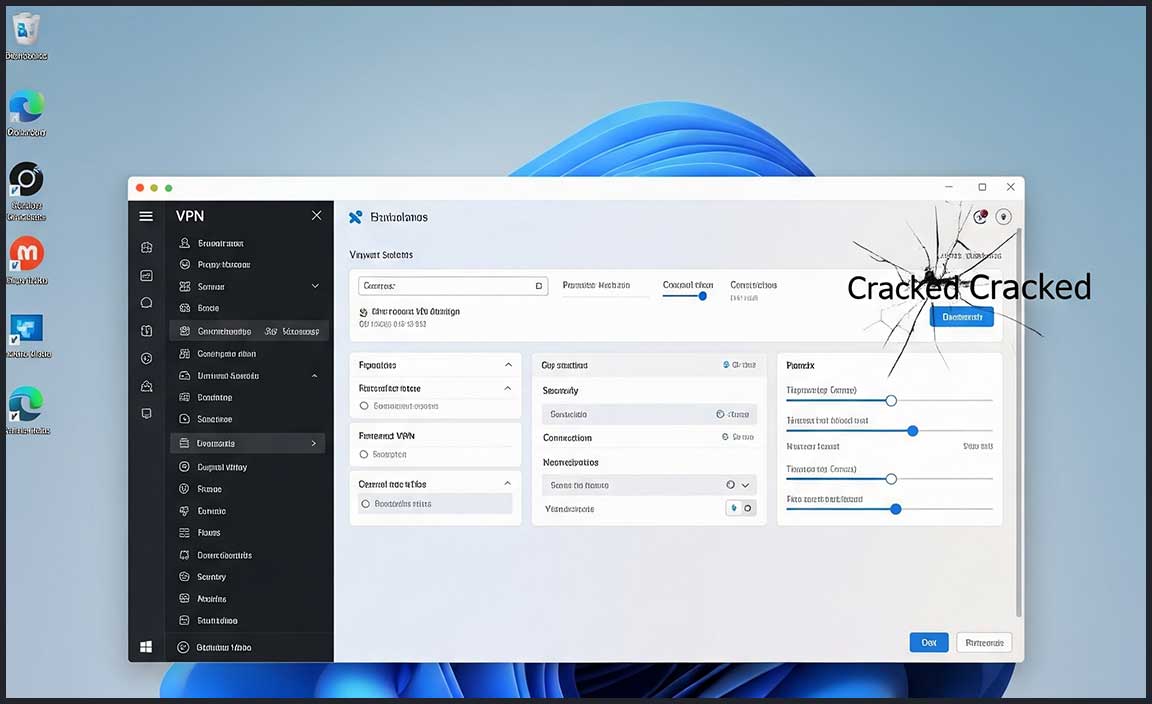Click the right arrow on the highlighted VPN menu row

tap(314, 443)
